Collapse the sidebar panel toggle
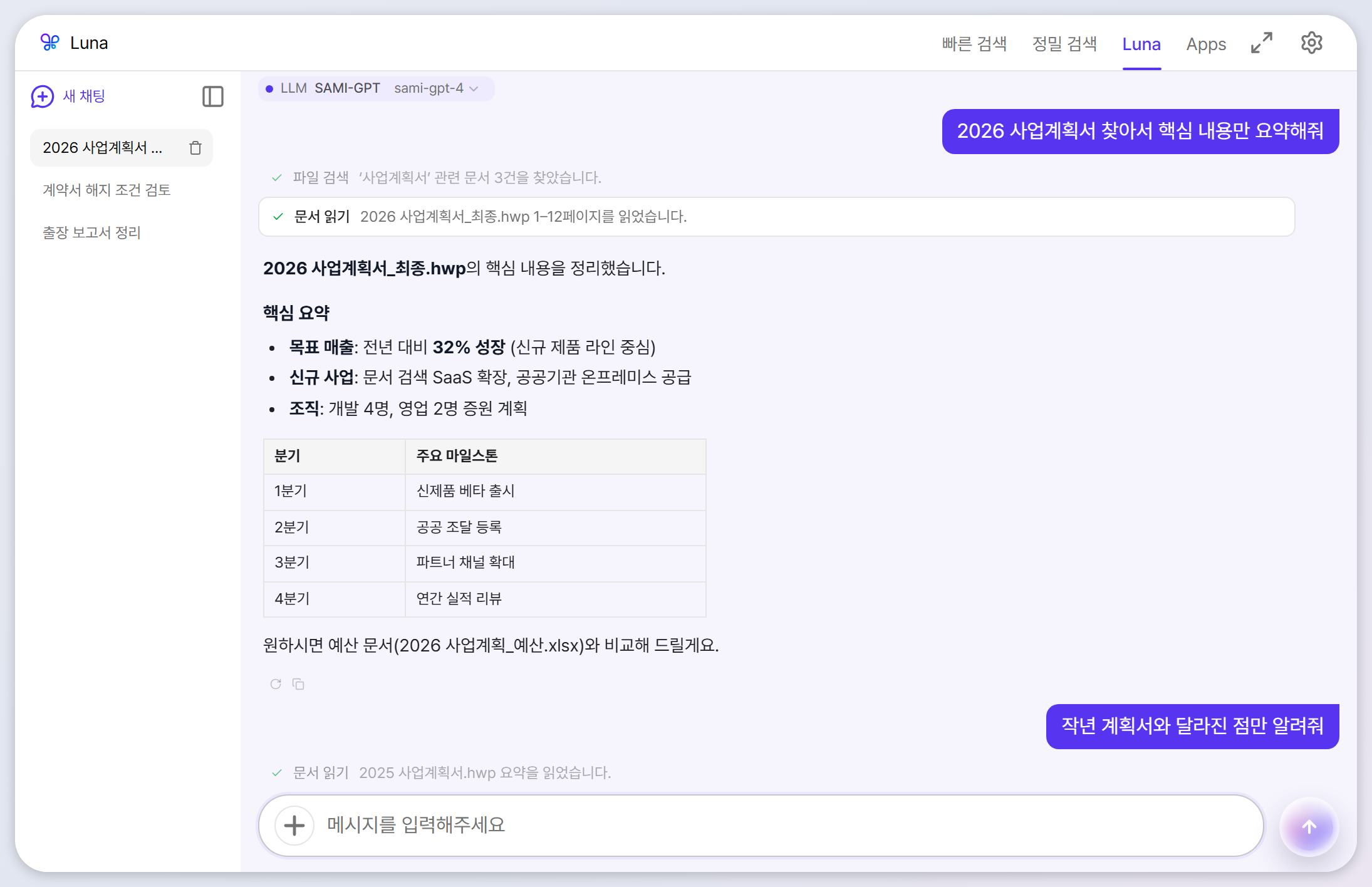Image resolution: width=1372 pixels, height=887 pixels. click(x=213, y=96)
